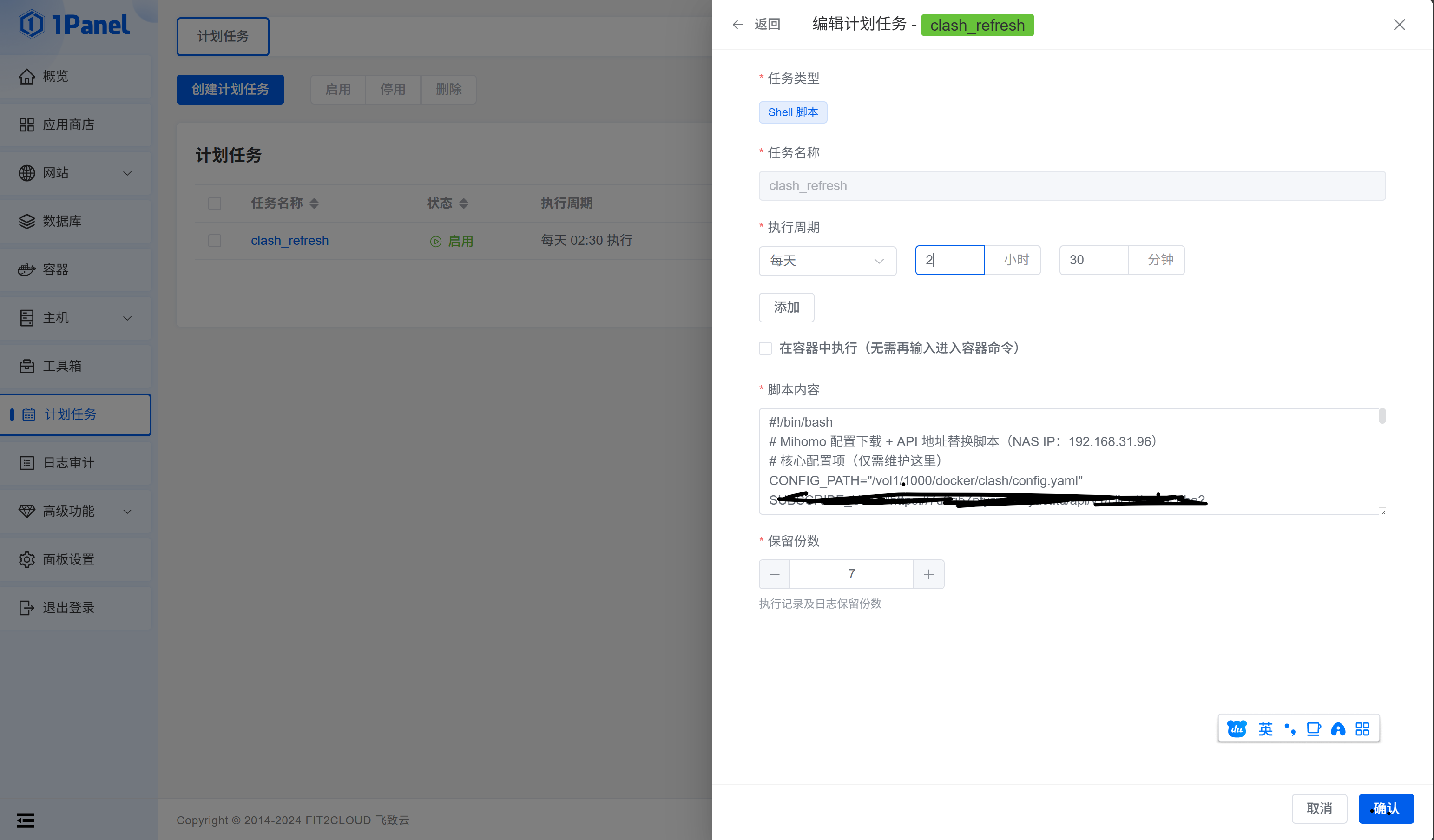Open the 每天 frequency dropdown
The height and width of the screenshot is (840, 1434).
tap(827, 261)
